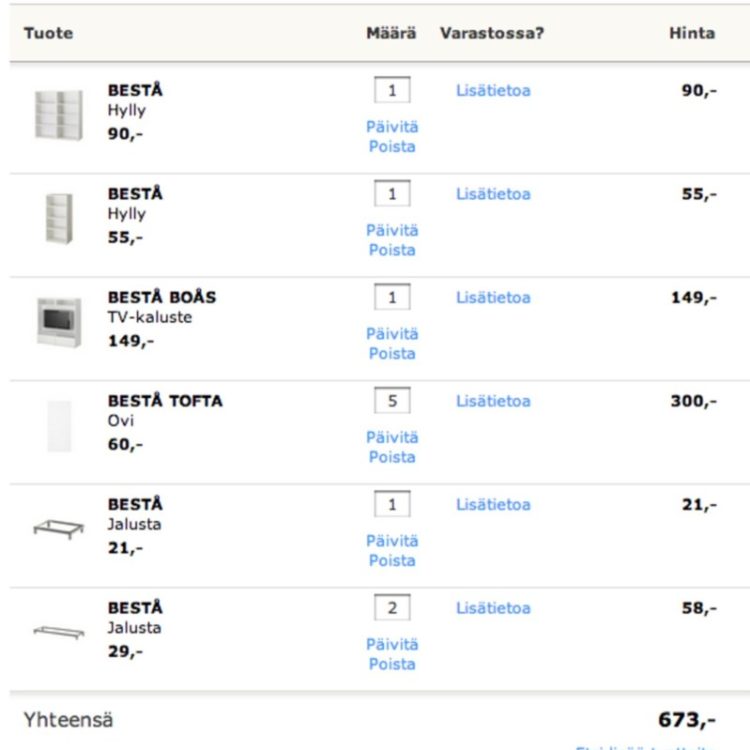
Task: Remove 90,- BESTÅ Hylly with Poista
Action: click(392, 146)
